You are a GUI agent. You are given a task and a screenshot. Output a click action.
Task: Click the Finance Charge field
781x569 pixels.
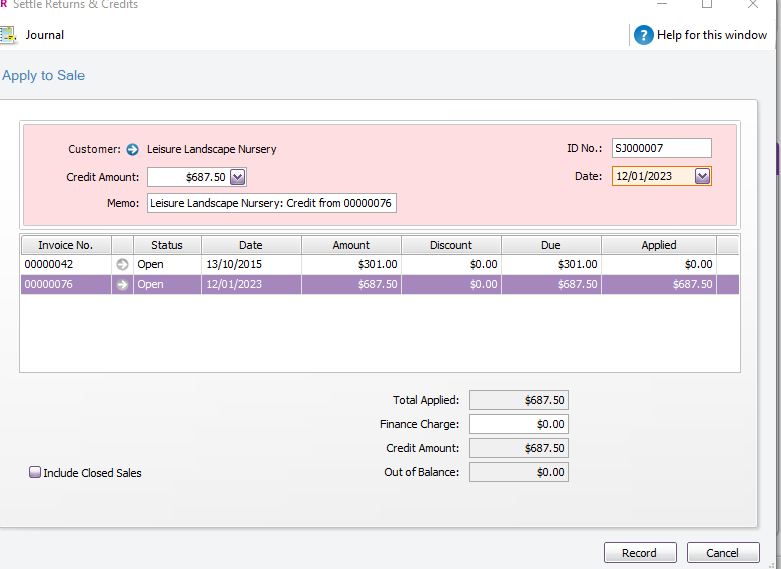coord(518,424)
